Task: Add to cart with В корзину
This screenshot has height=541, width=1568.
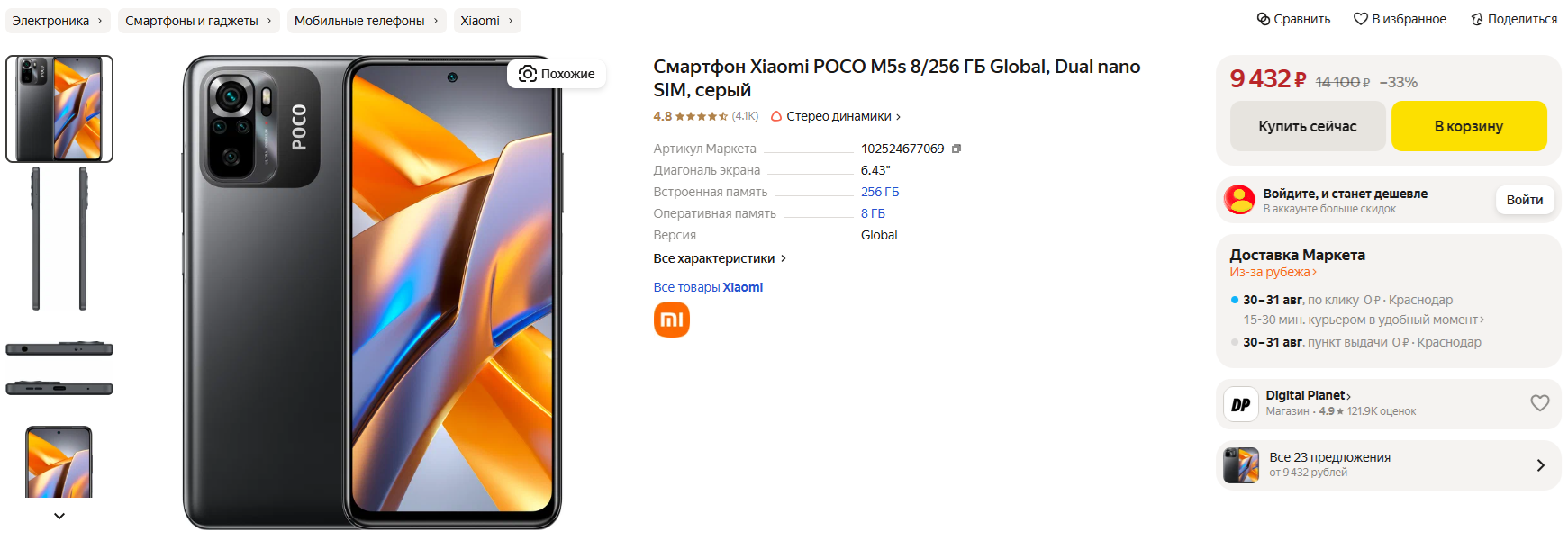Action: tap(1469, 126)
